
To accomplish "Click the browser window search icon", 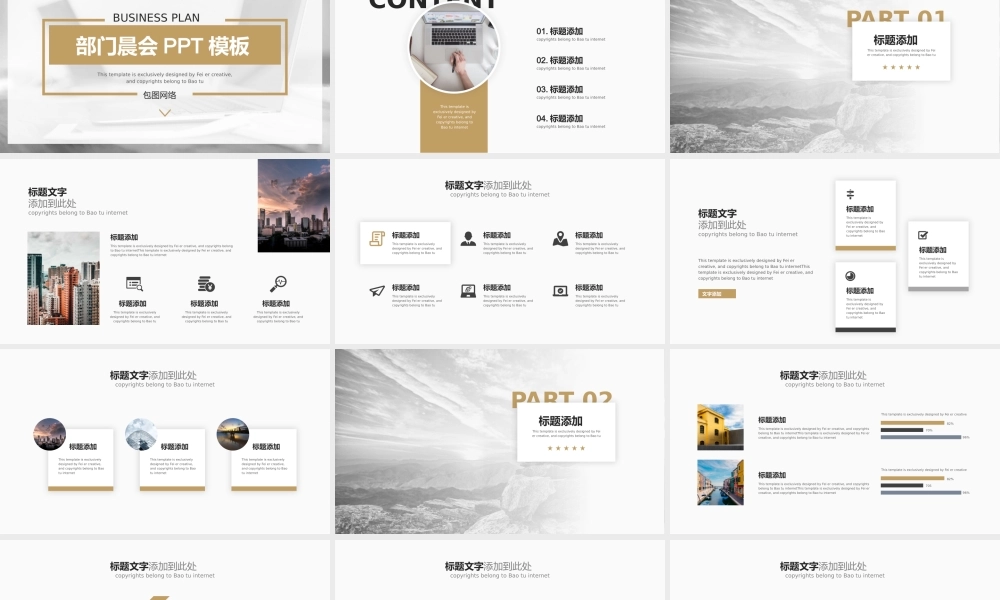I will point(134,284).
